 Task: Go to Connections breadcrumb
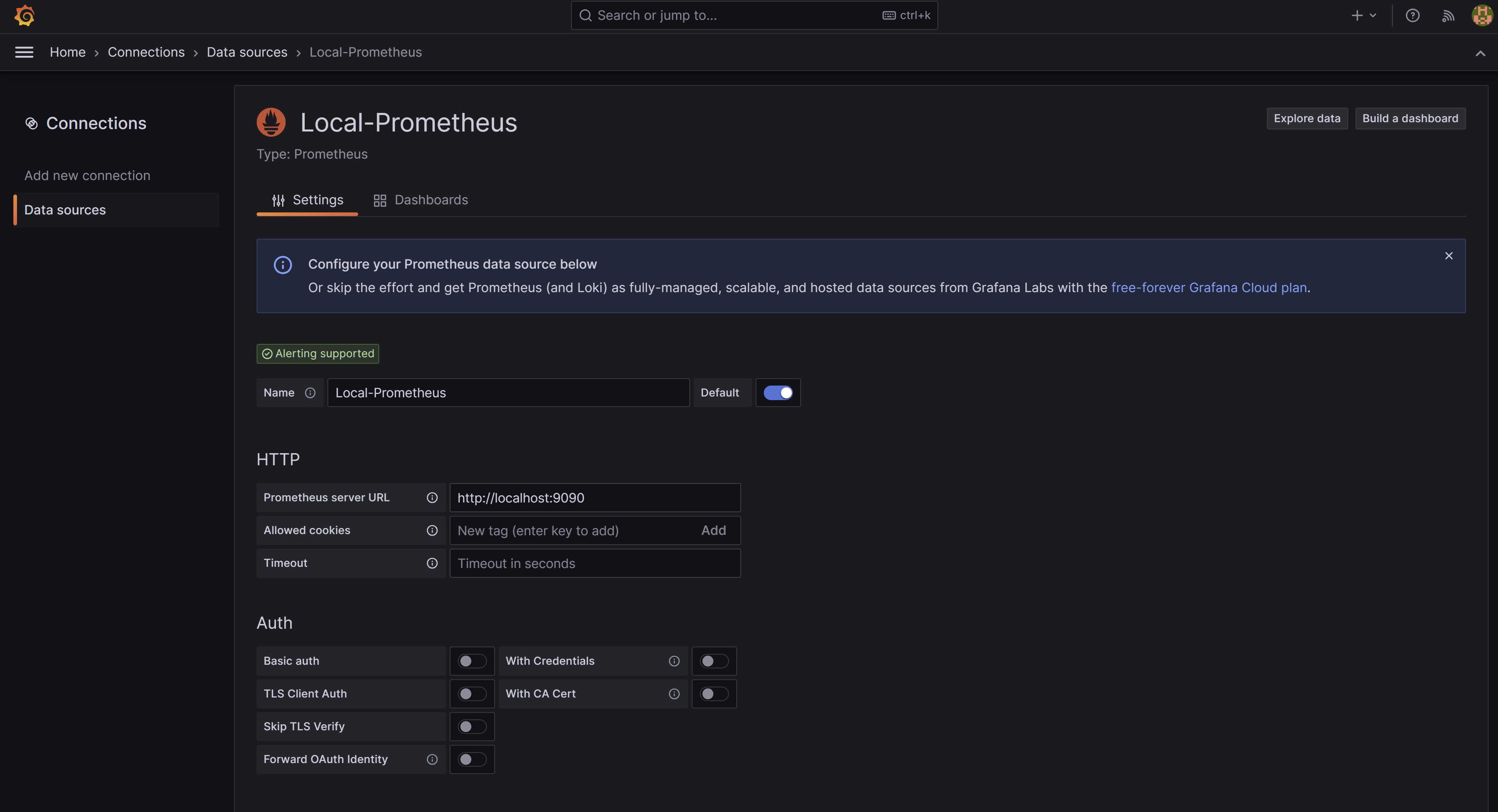click(146, 52)
